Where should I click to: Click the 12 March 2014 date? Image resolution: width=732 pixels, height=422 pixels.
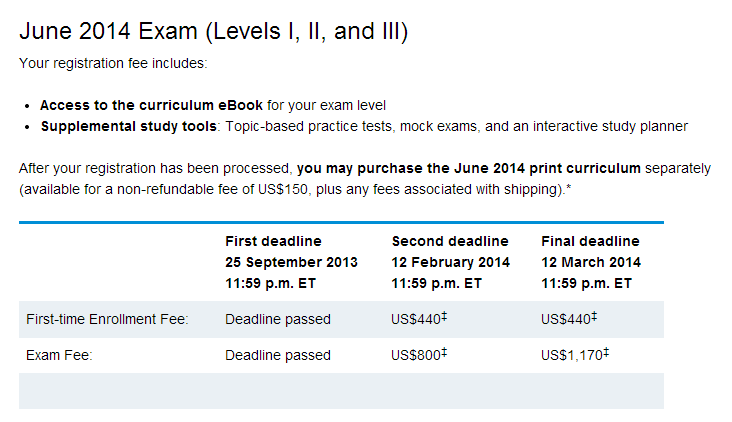pos(591,262)
